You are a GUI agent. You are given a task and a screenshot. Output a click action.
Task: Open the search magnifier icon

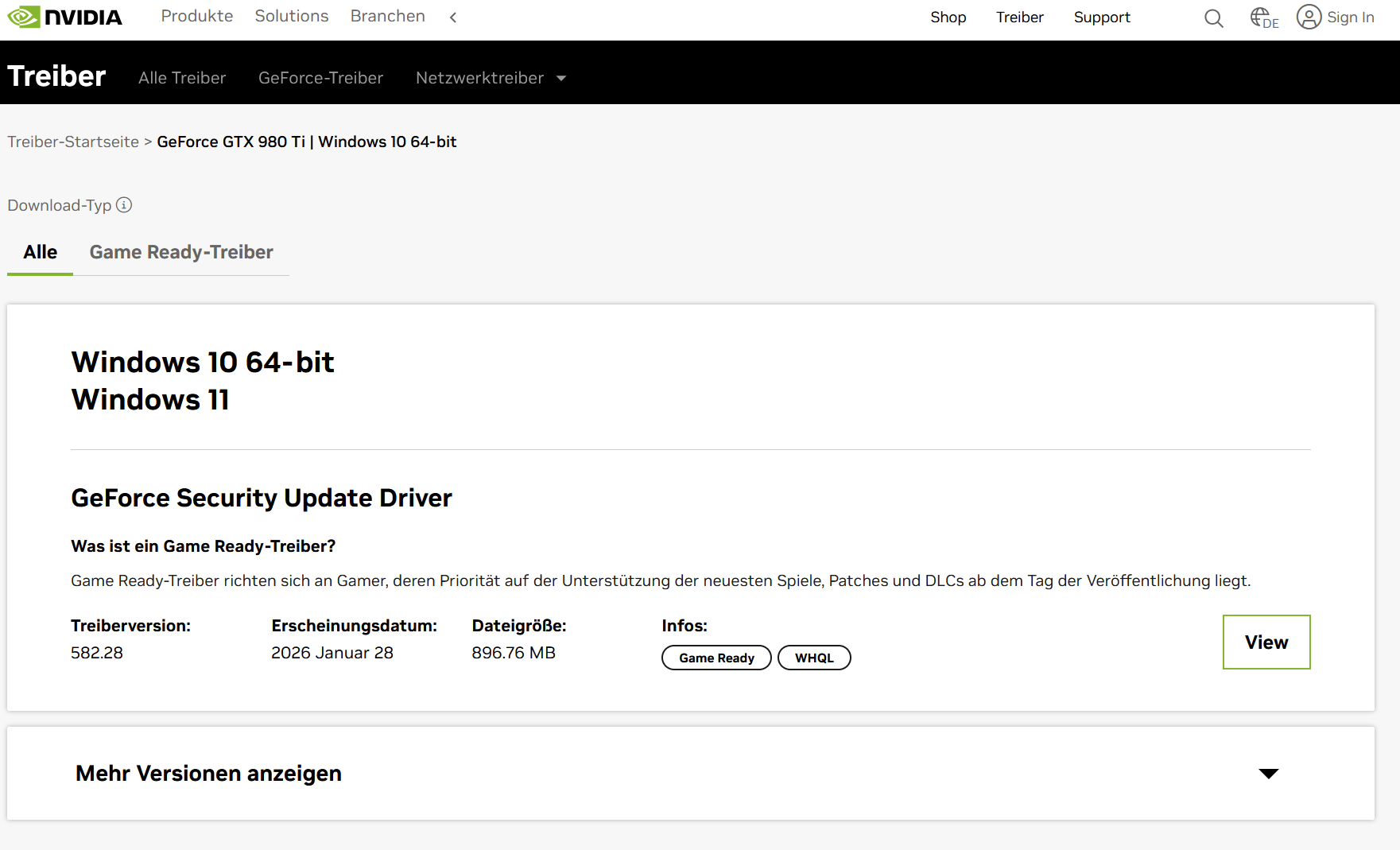[1213, 17]
